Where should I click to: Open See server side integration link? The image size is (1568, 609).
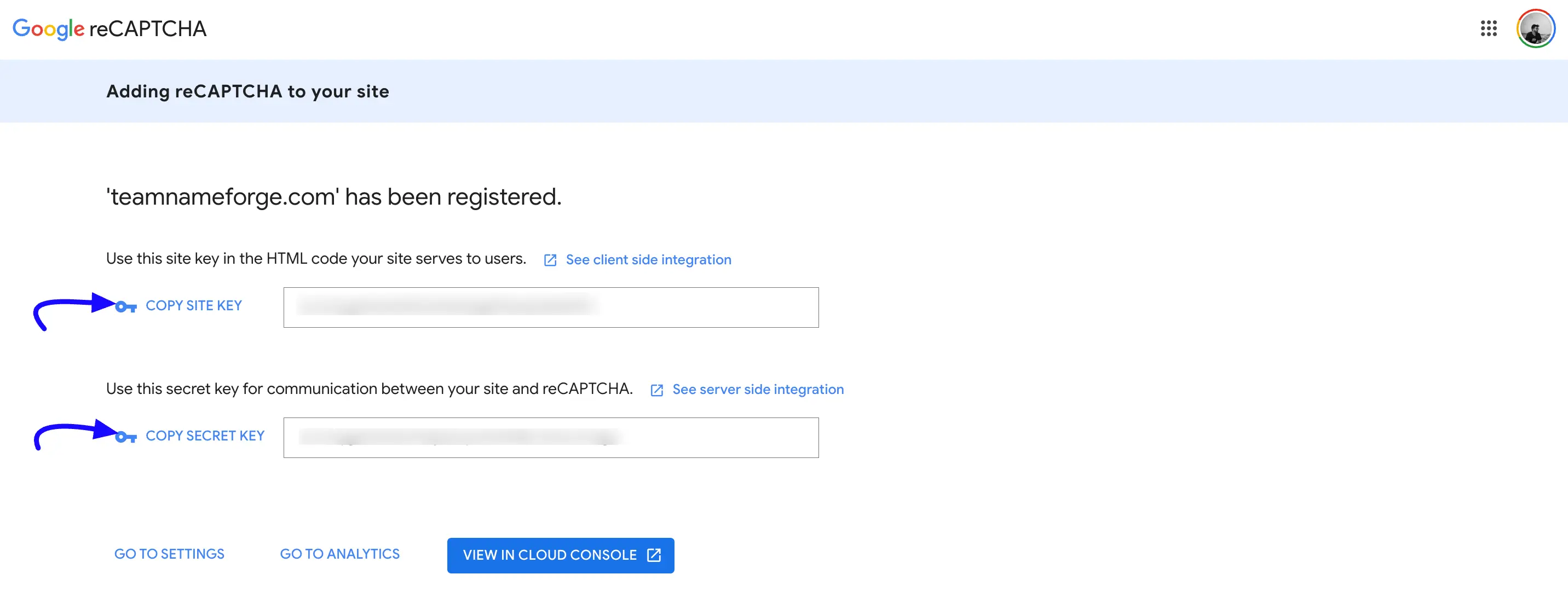point(758,390)
